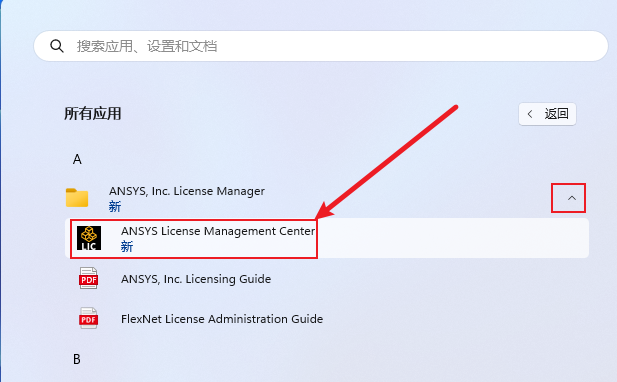Click the 新 badge under License Management Center
The image size is (617, 382).
tap(127, 247)
